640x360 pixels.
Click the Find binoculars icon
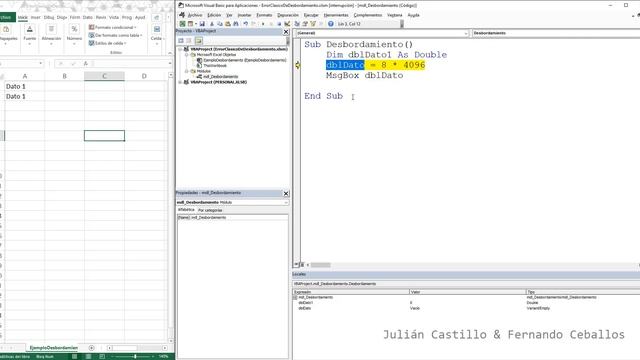236,24
